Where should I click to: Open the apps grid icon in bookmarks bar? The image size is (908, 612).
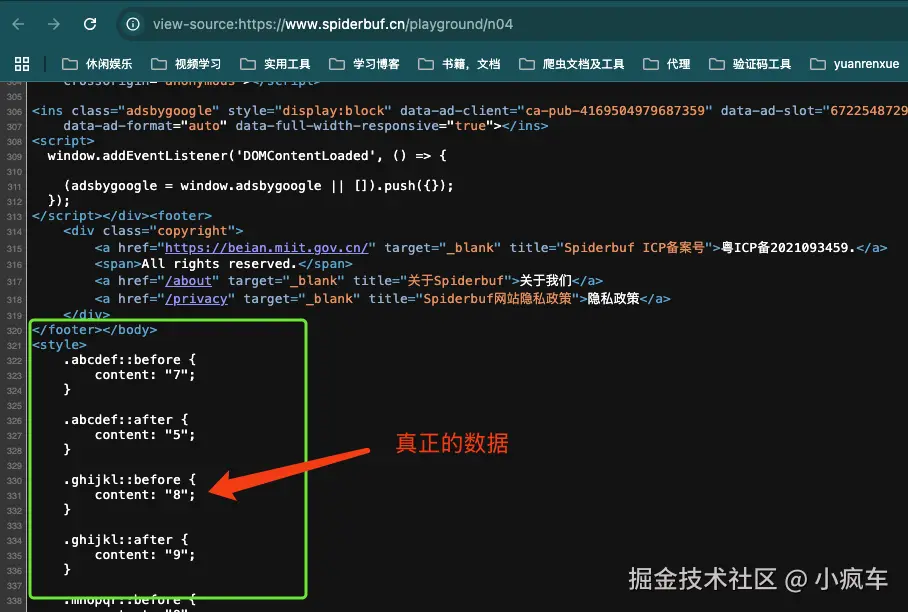pyautogui.click(x=22, y=64)
